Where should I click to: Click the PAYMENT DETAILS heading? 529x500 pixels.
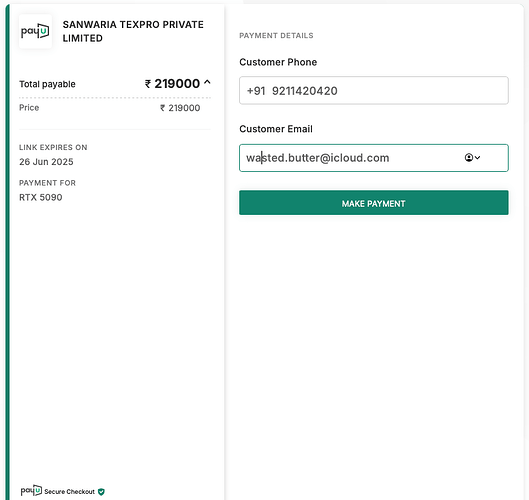(276, 35)
